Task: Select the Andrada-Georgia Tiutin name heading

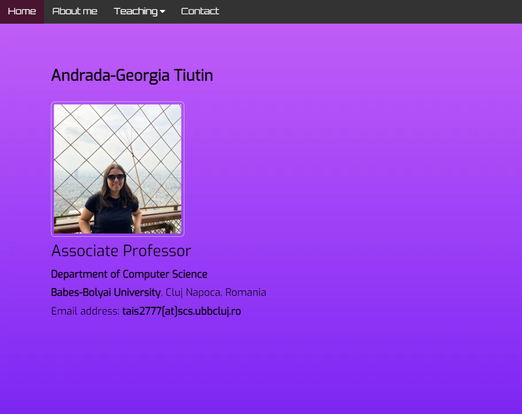Action: click(132, 76)
